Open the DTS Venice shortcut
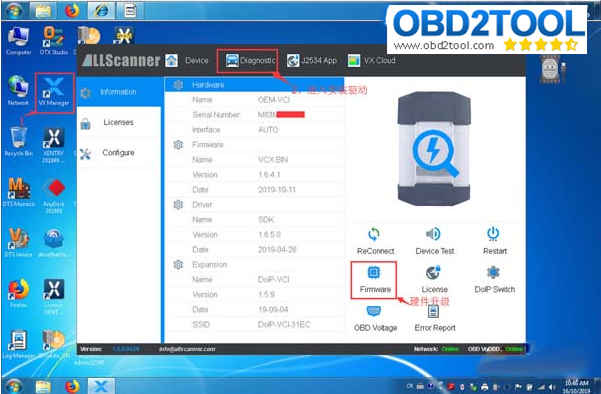 click(18, 243)
